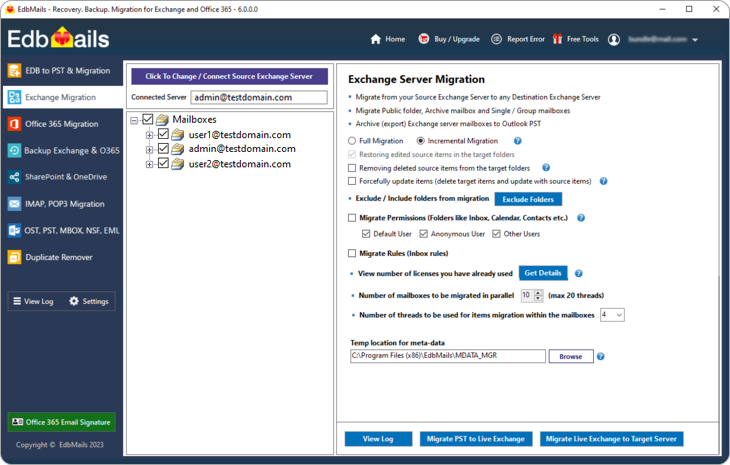Click the Home house icon
This screenshot has height=465, width=730.
click(376, 39)
